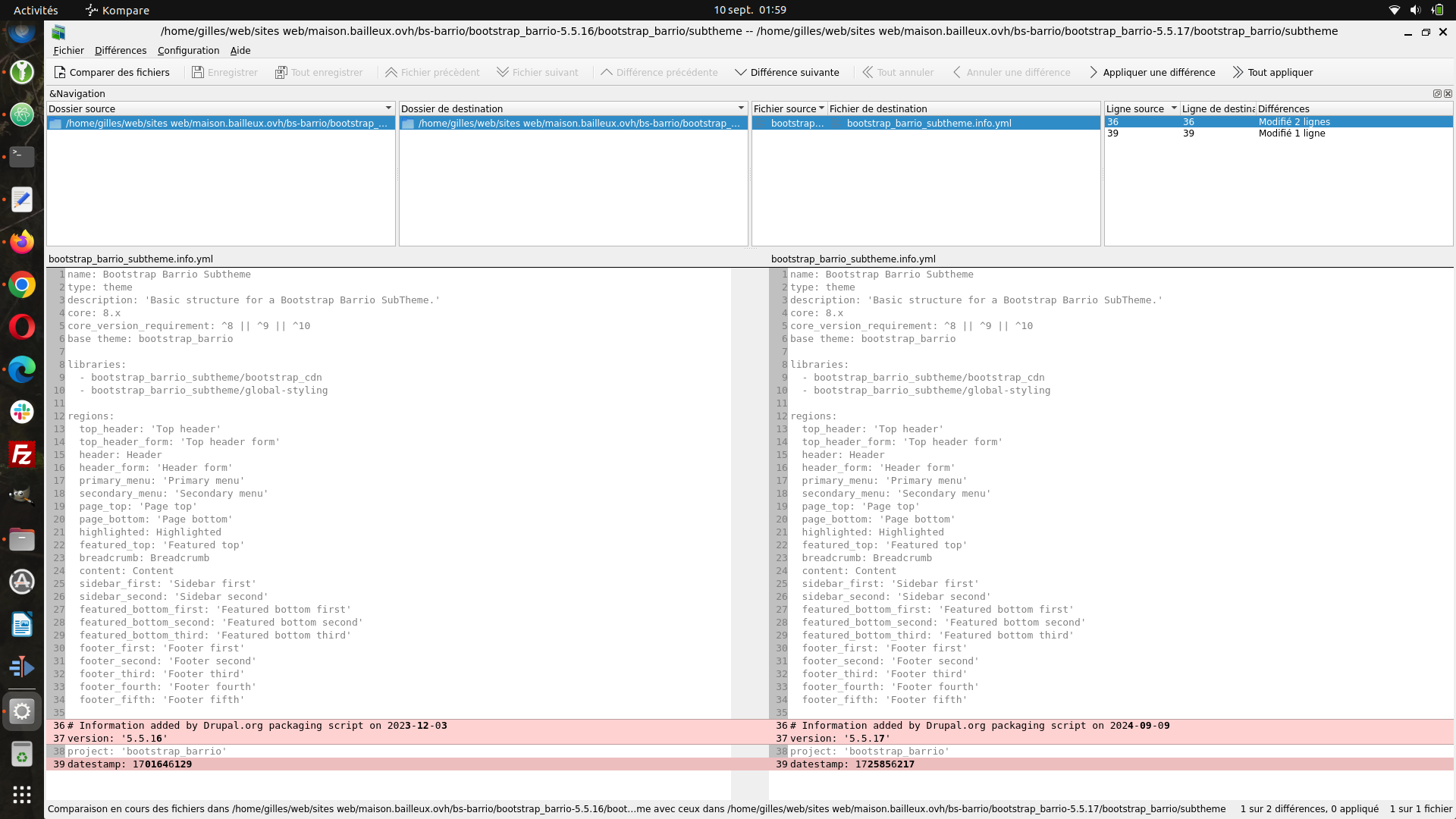Open the Différences menu
1456x819 pixels.
click(120, 50)
